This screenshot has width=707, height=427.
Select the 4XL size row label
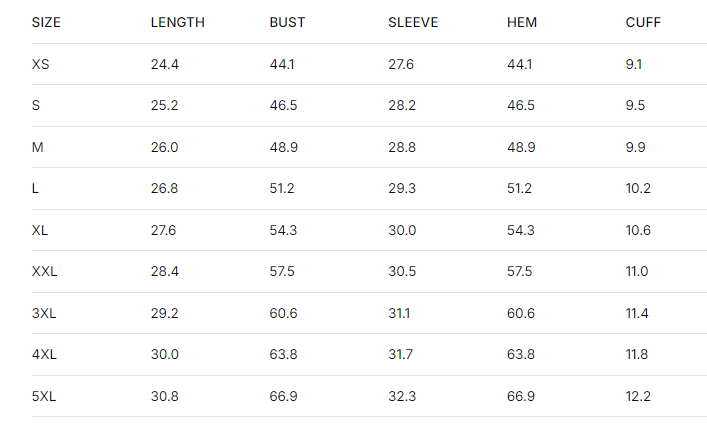[44, 354]
